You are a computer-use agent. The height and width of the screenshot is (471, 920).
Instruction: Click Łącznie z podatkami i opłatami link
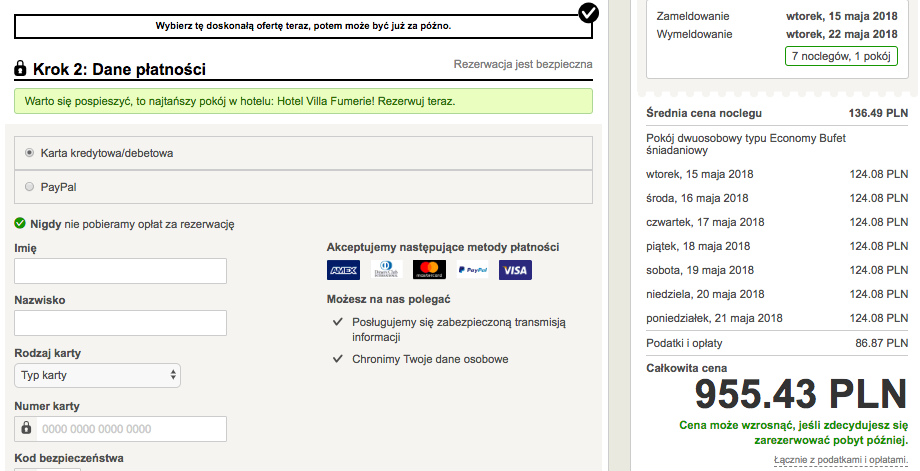(x=845, y=460)
